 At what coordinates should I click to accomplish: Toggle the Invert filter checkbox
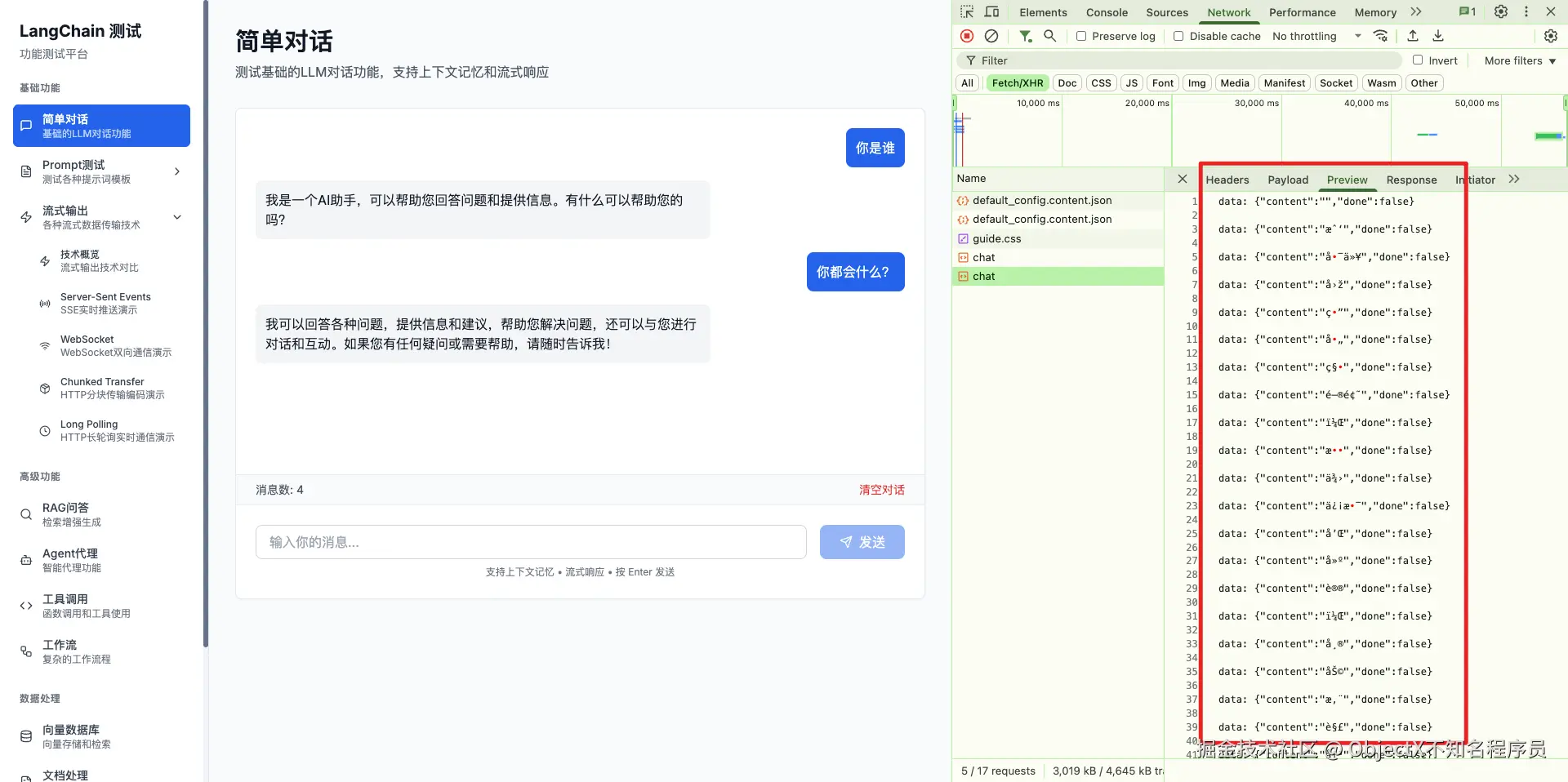click(x=1418, y=60)
